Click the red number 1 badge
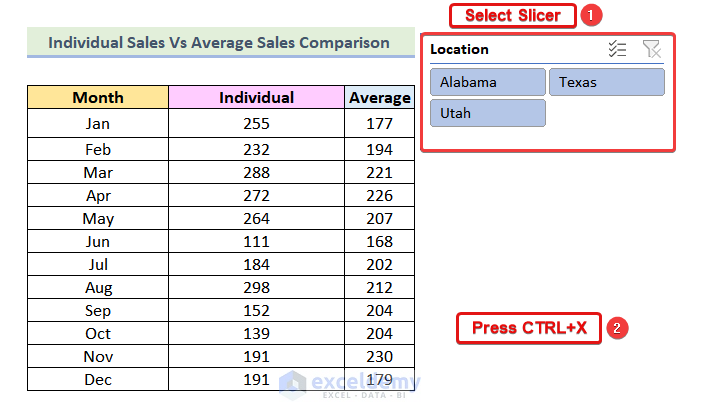701x417 pixels. click(x=592, y=16)
